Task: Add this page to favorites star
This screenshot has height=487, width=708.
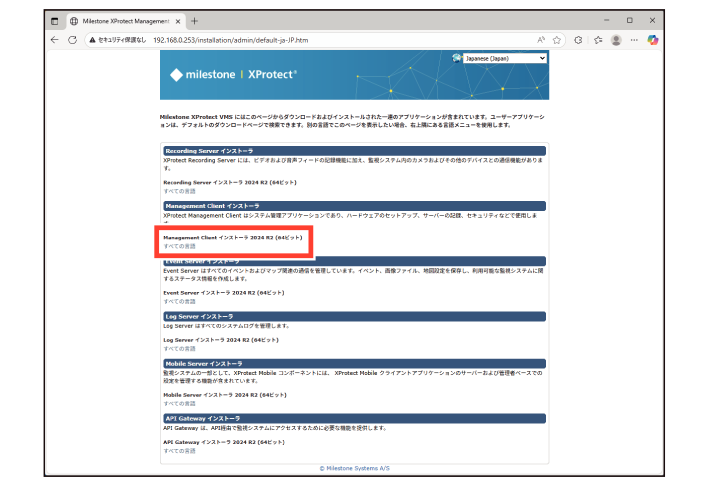Action: coord(557,40)
